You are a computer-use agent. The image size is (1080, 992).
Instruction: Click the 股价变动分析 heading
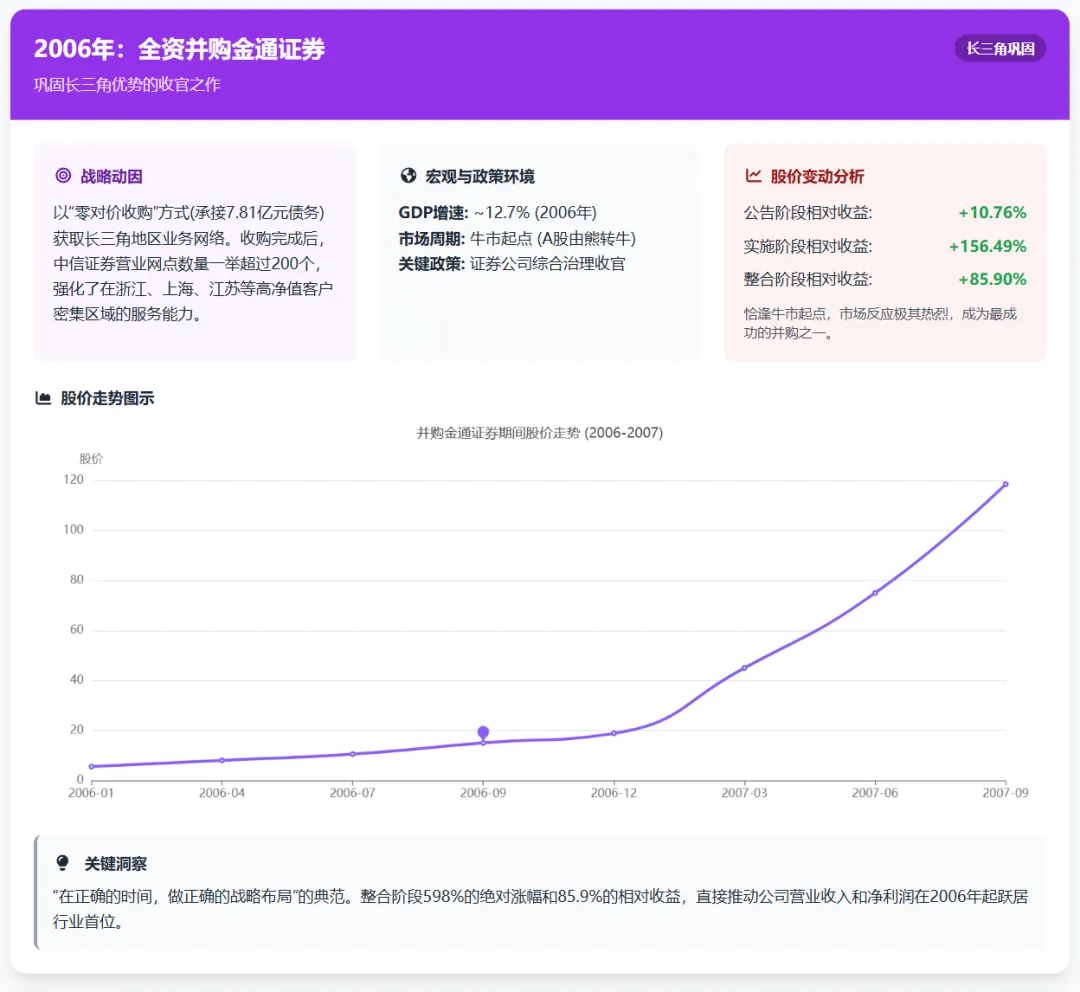(817, 176)
